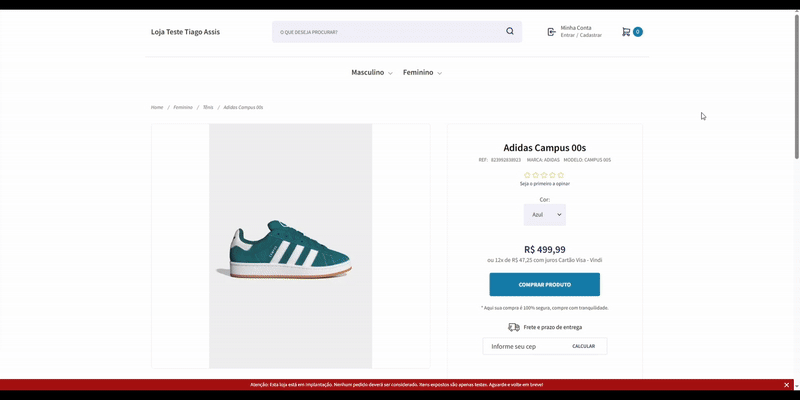Click the Comprar Produto button
This screenshot has height=400, width=800.
[x=544, y=285]
